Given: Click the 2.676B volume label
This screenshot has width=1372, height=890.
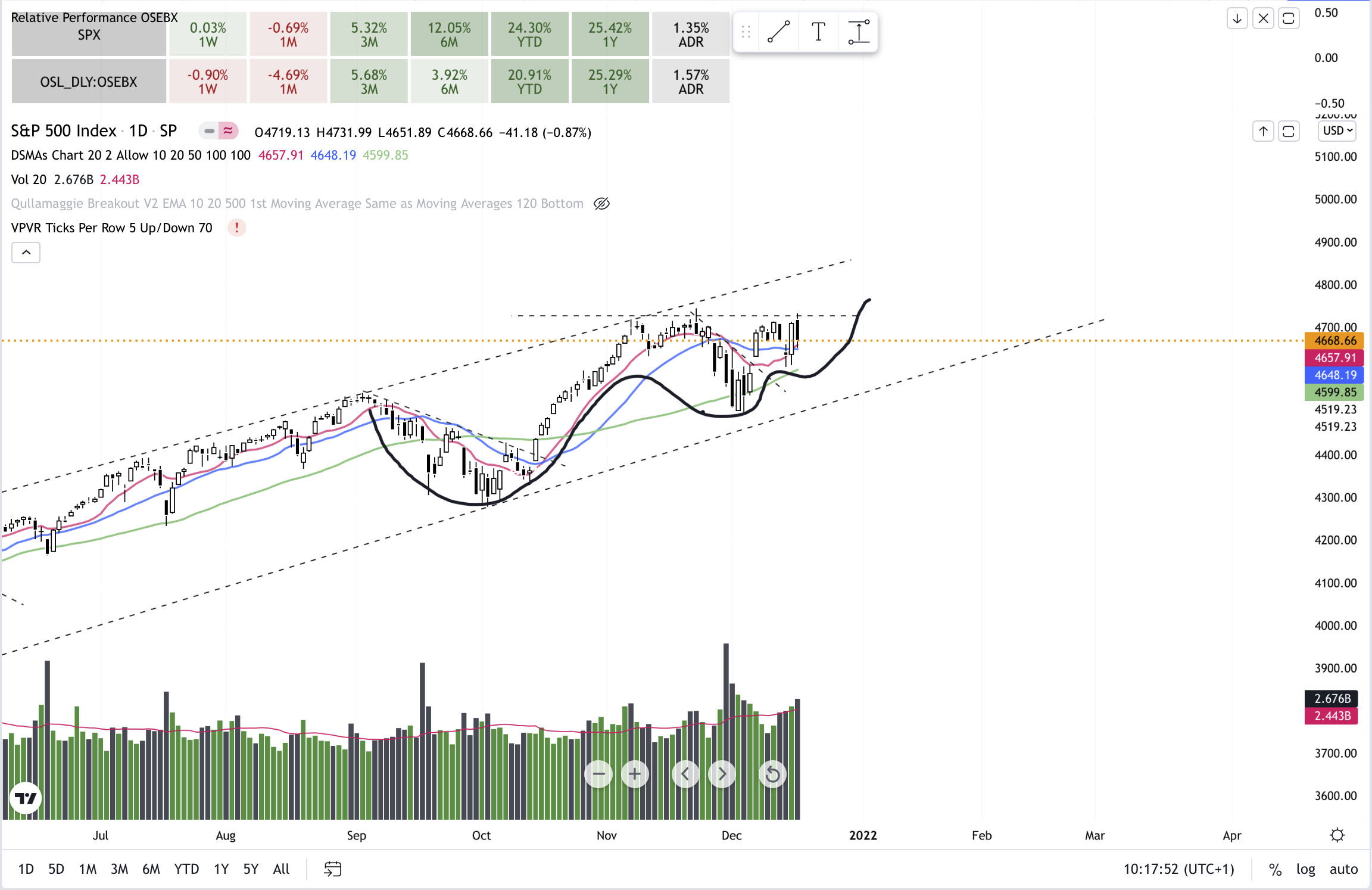Looking at the screenshot, I should tap(1332, 698).
